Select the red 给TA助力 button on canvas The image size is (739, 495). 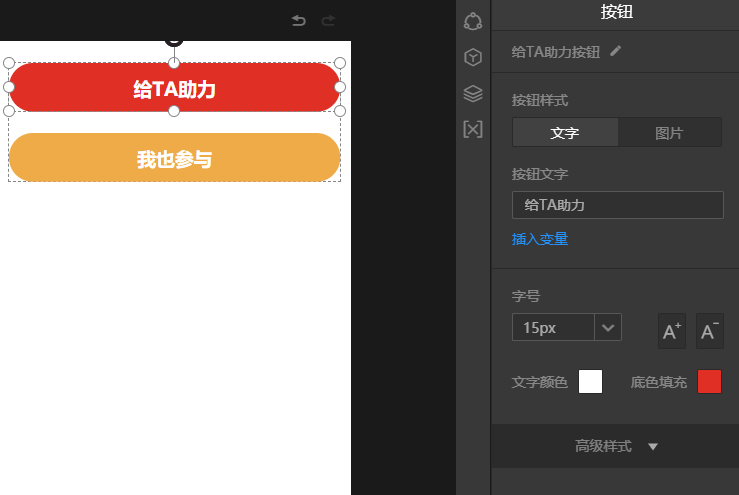pyautogui.click(x=174, y=87)
